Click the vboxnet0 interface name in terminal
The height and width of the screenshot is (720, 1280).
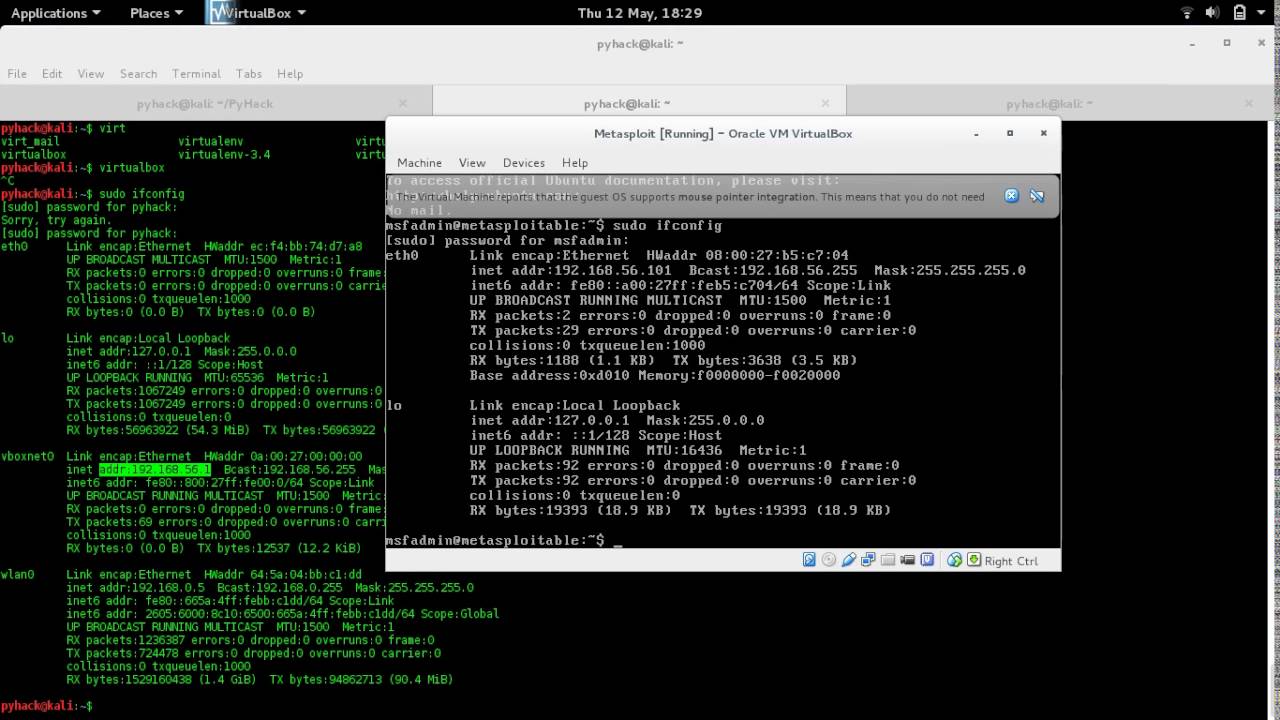pyautogui.click(x=27, y=456)
